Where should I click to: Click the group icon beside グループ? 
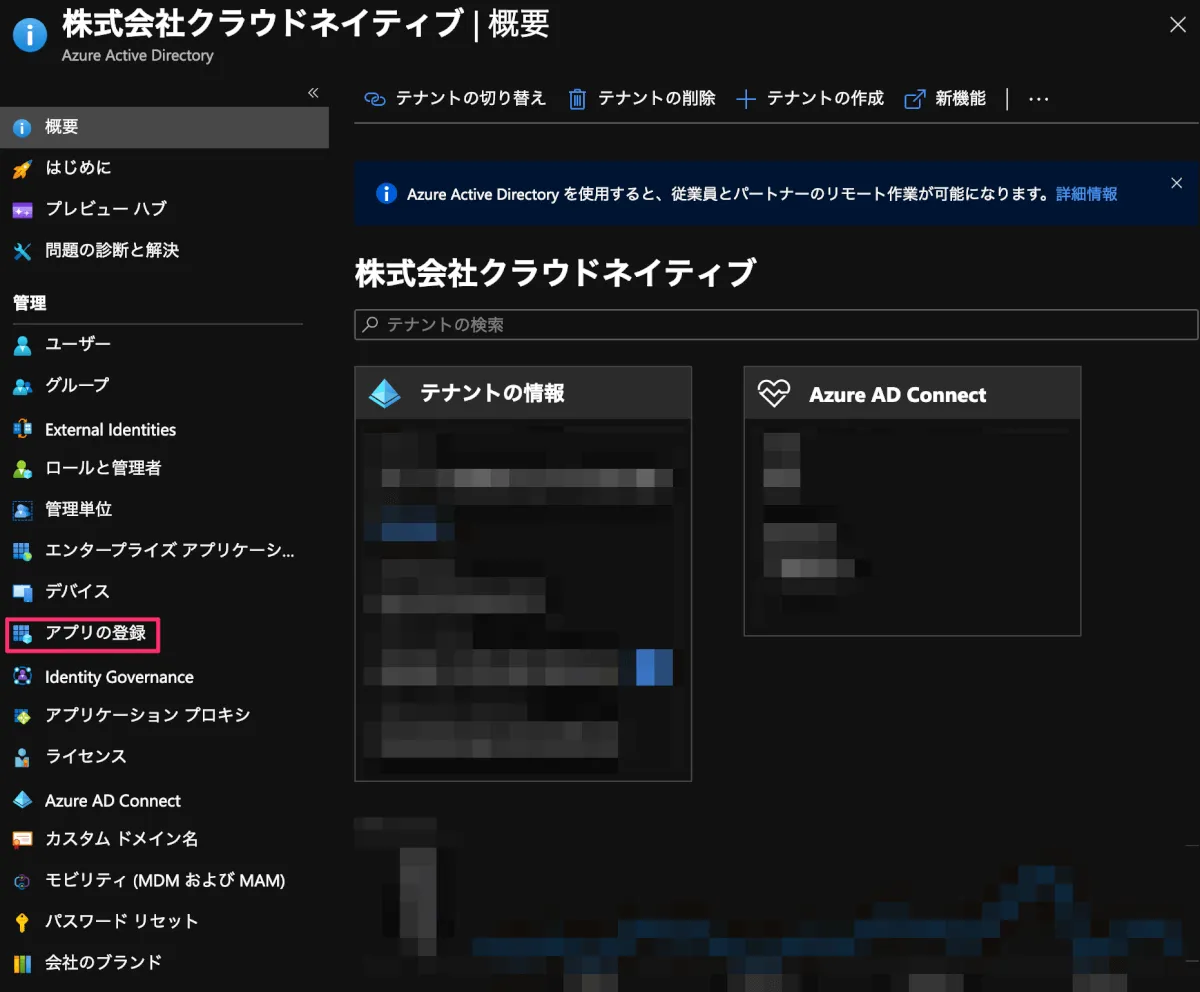[x=22, y=386]
